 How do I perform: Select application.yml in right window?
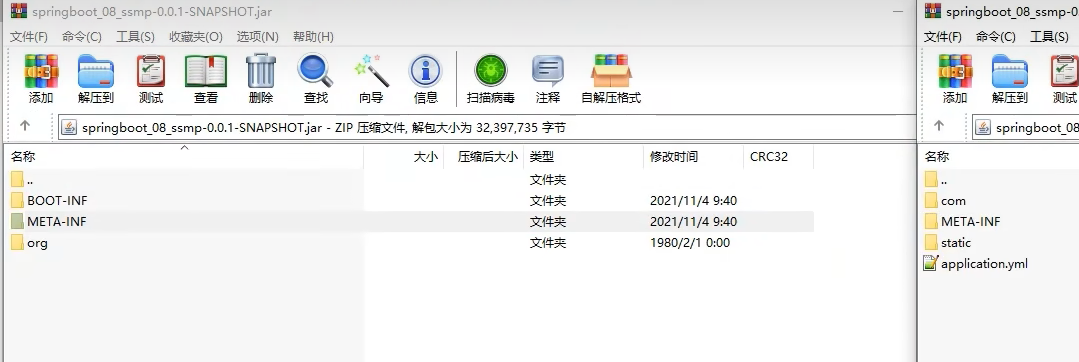(976, 264)
